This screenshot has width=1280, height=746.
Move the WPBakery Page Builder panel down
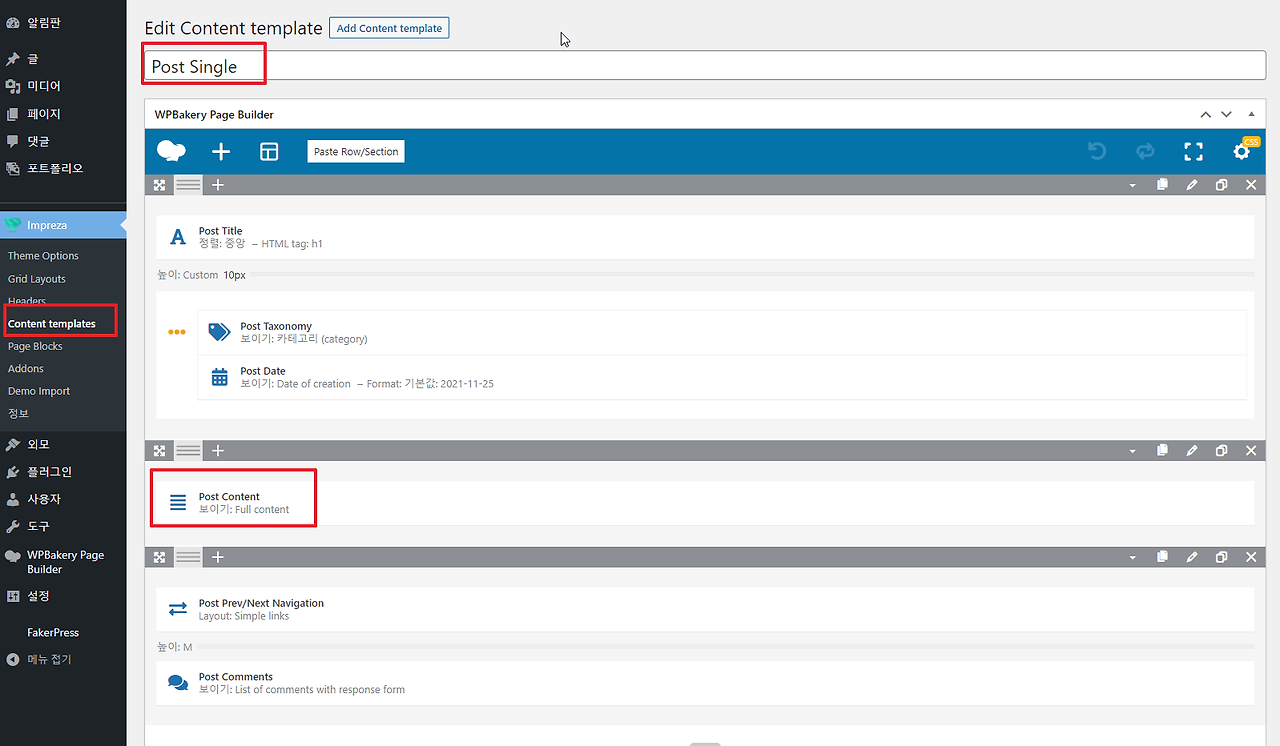(1226, 114)
